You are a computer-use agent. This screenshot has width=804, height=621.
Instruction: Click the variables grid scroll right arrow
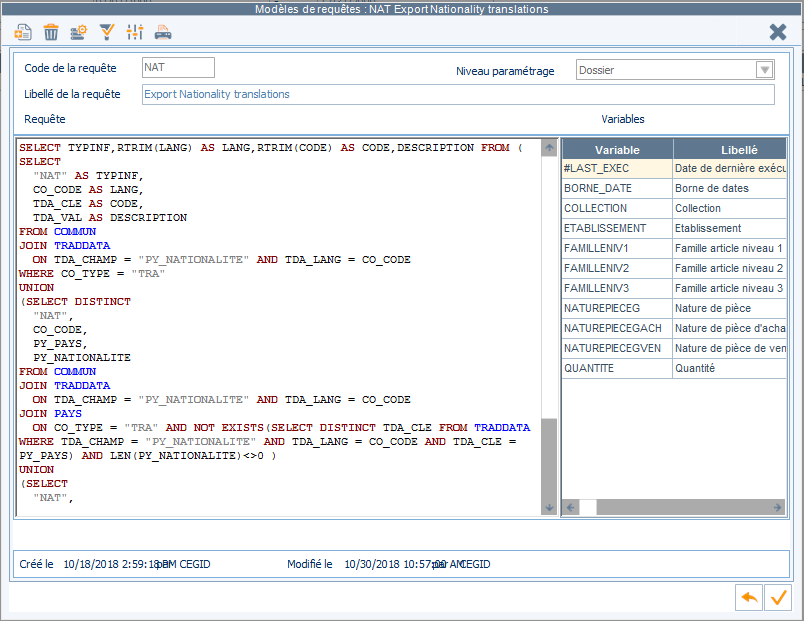tap(777, 507)
